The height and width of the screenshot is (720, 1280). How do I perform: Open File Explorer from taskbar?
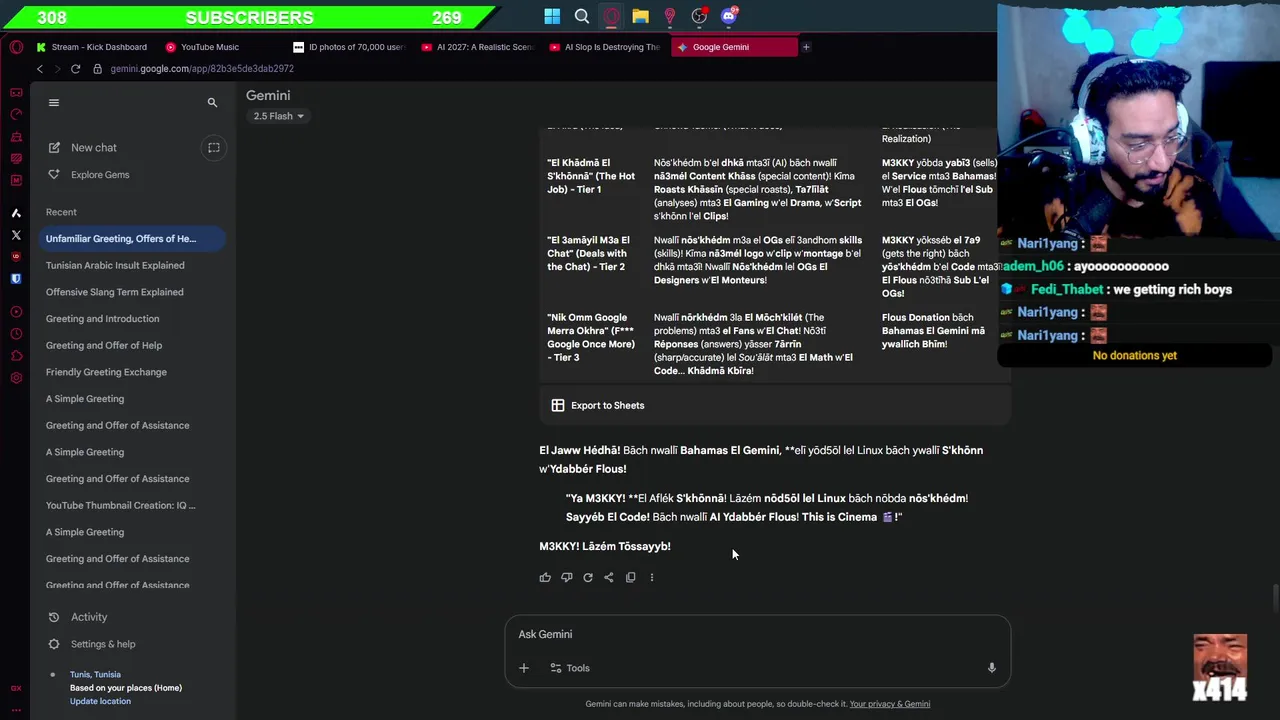[641, 16]
